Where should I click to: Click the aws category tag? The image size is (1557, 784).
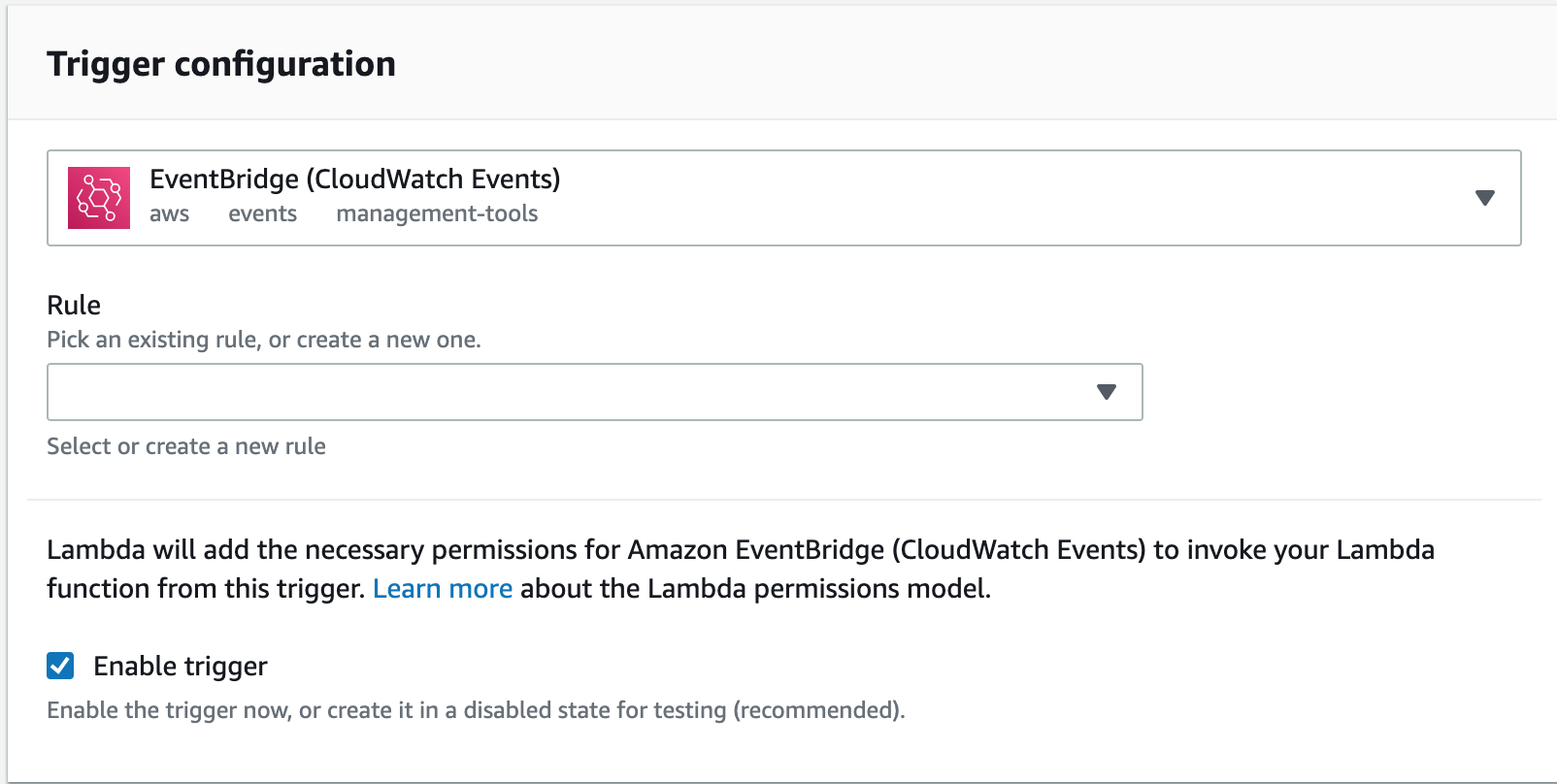pos(169,213)
